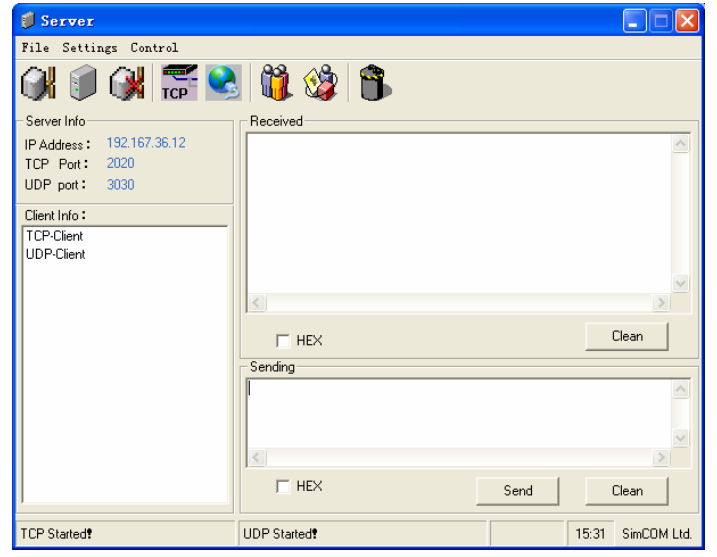Click Sending horizontal scroll left arrow

pos(257,457)
